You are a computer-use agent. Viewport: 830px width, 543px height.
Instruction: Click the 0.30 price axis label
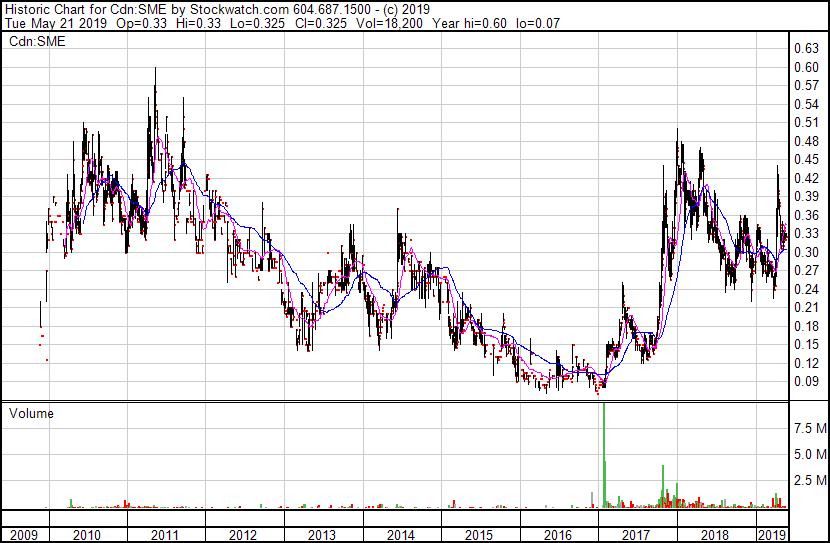coord(806,252)
